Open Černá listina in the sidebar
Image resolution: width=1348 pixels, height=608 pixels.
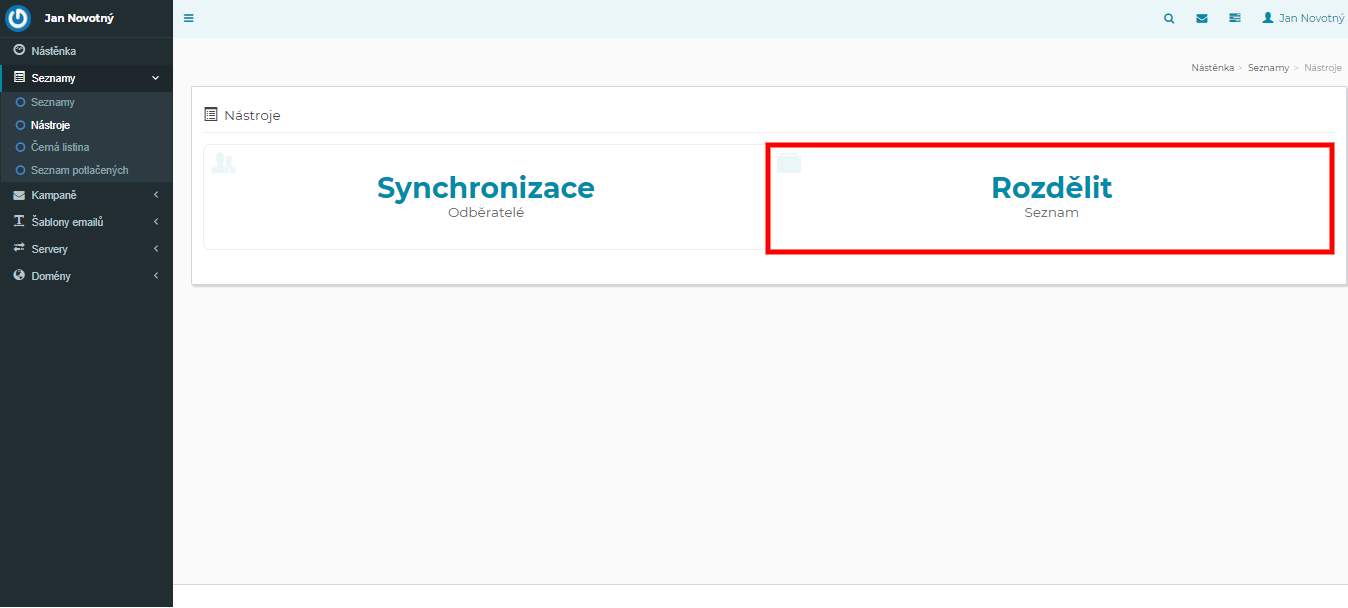[60, 147]
